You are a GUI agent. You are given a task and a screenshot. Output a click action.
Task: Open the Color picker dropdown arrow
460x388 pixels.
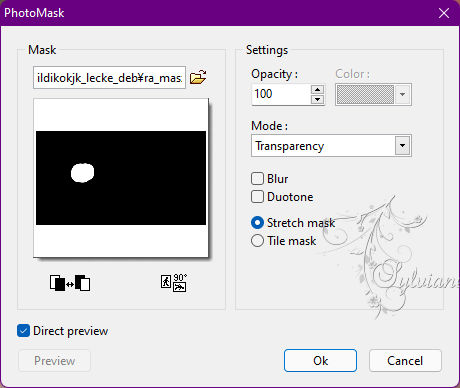tap(402, 94)
